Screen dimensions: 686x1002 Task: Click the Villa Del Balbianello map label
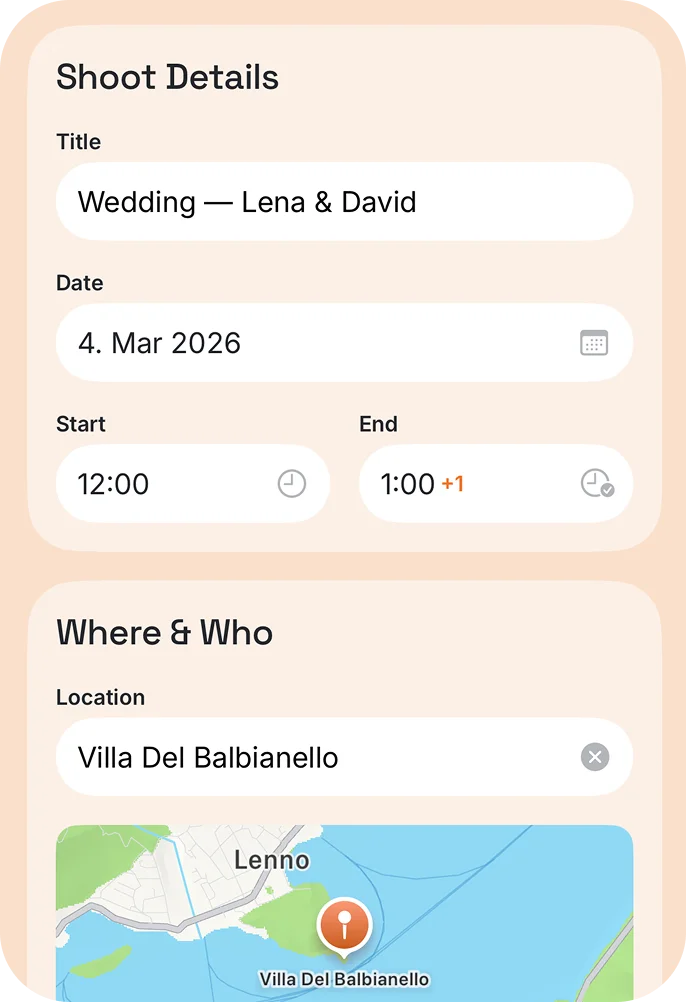(344, 980)
